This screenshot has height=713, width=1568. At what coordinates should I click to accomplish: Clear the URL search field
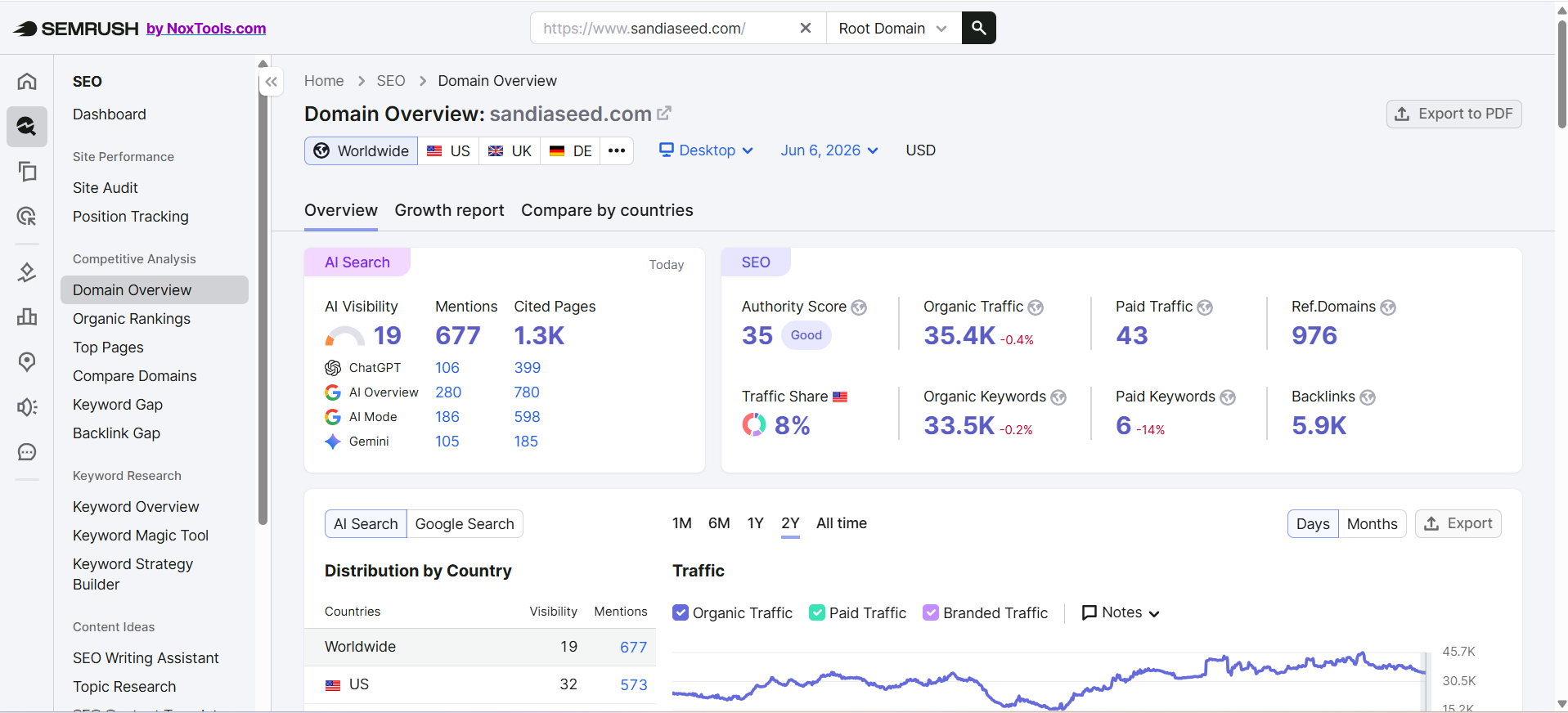pos(806,28)
